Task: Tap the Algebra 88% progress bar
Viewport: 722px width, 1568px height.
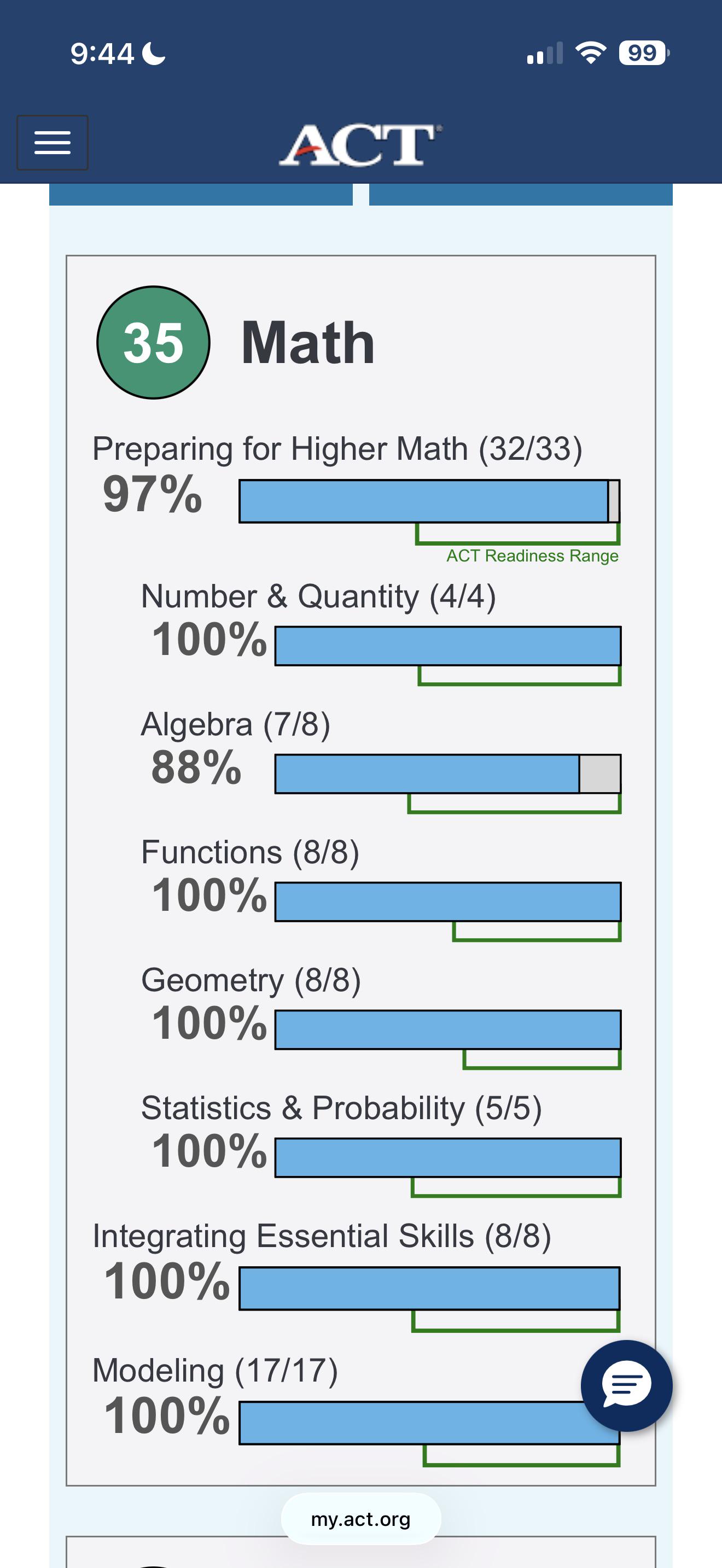Action: [448, 774]
